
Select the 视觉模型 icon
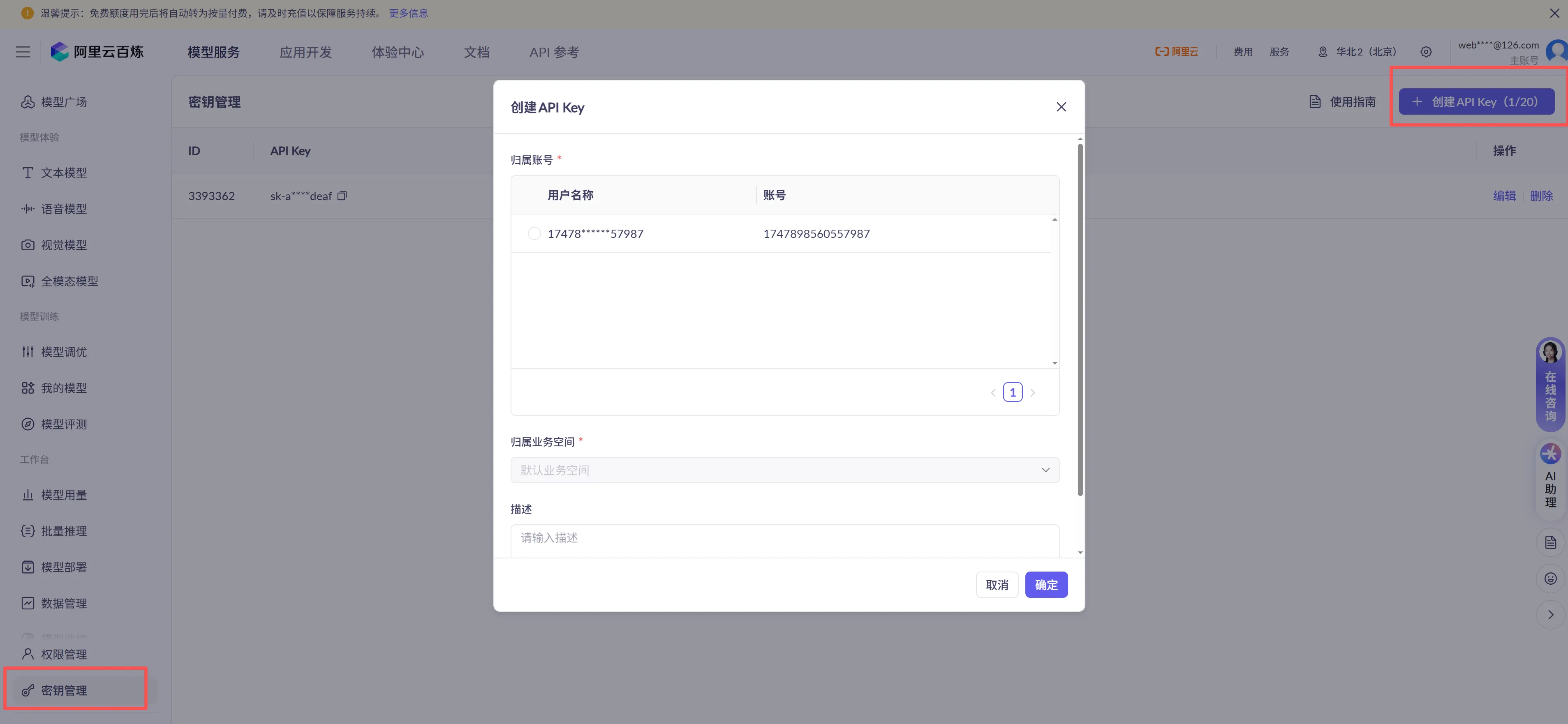tap(28, 244)
